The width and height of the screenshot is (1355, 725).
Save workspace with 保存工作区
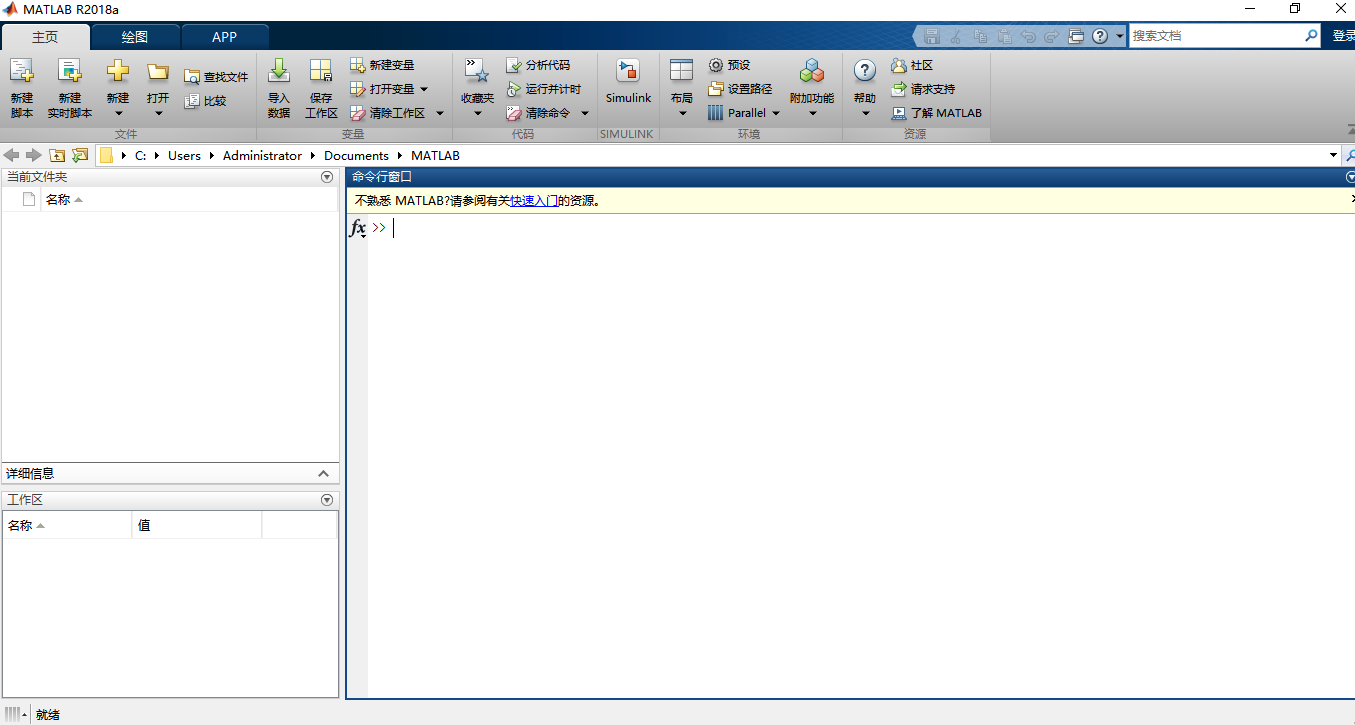click(321, 88)
